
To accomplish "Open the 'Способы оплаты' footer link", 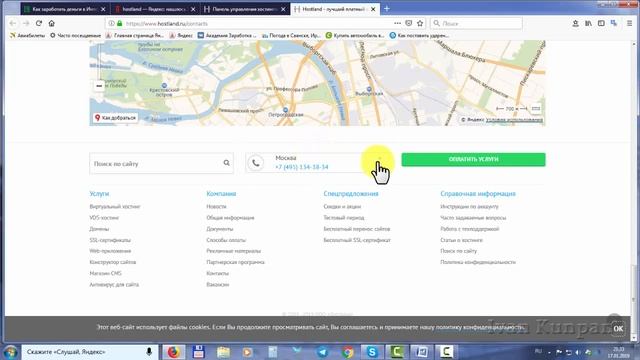I will pos(226,240).
